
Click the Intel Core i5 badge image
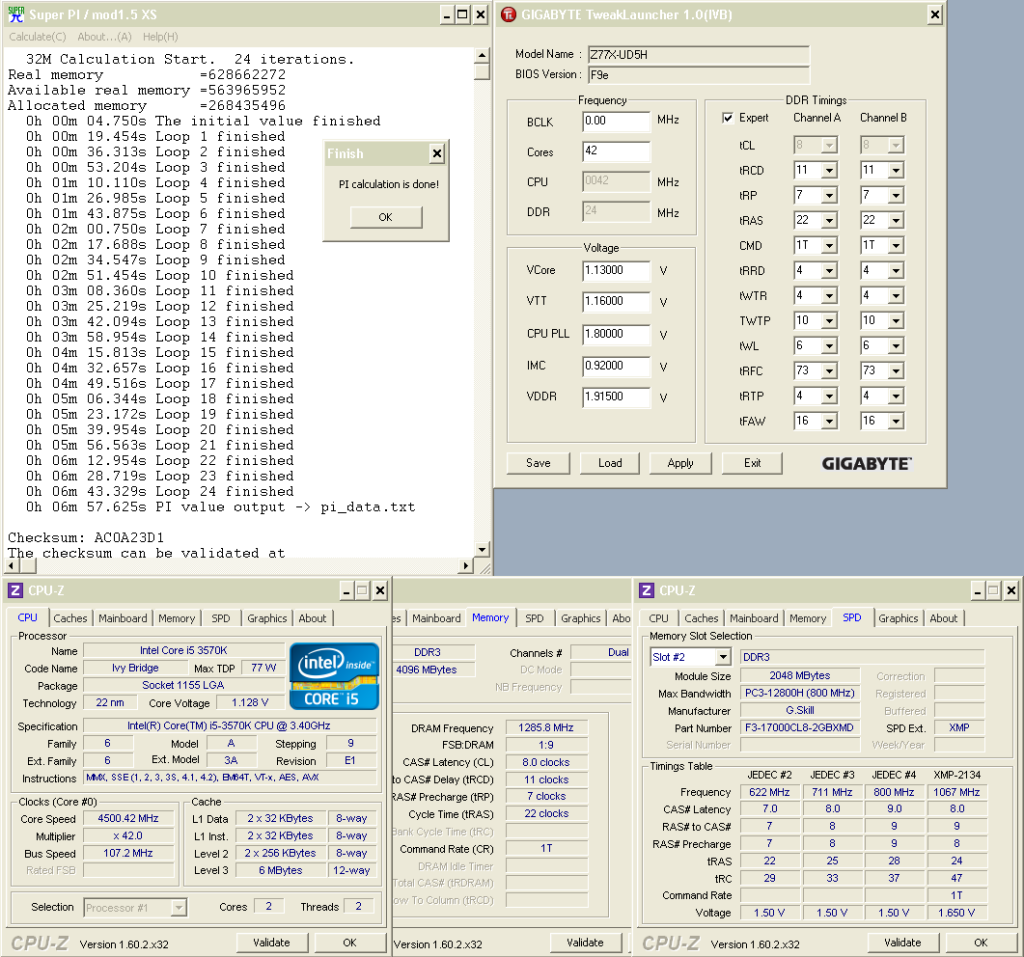coord(334,676)
